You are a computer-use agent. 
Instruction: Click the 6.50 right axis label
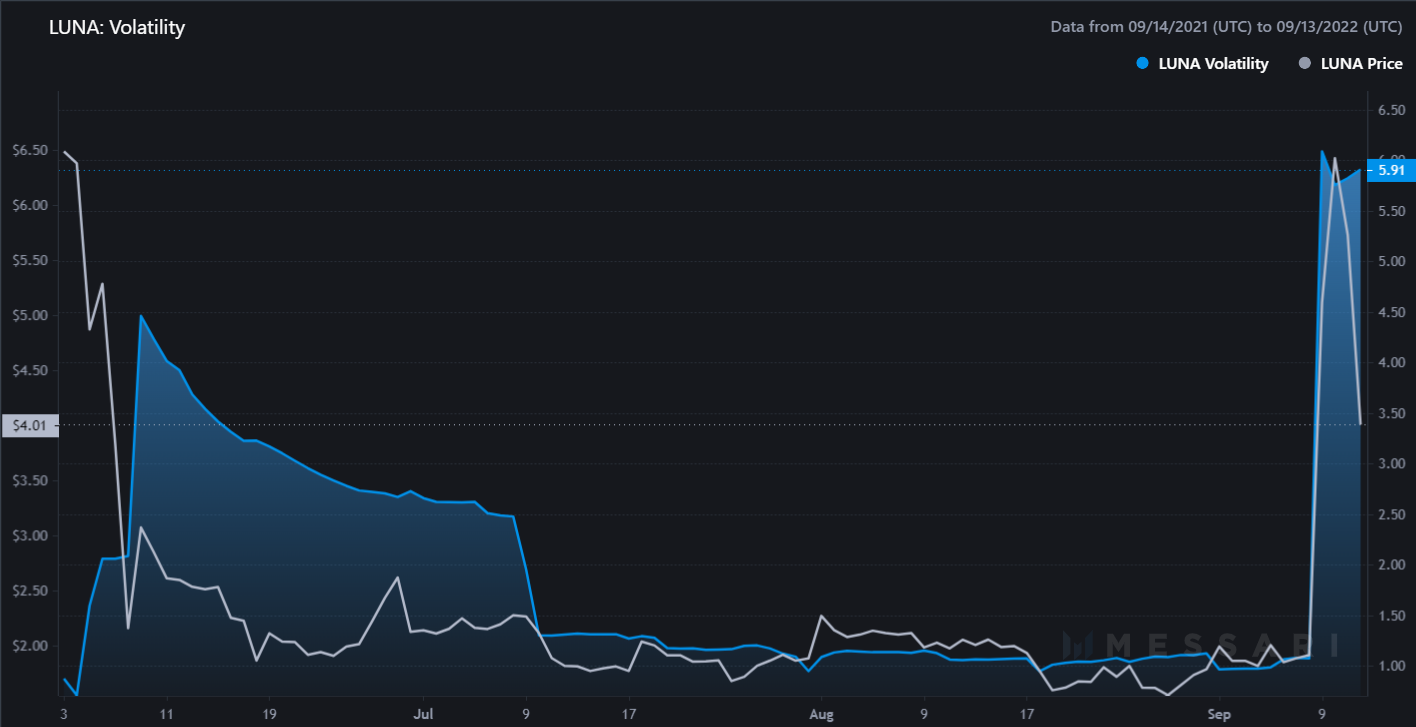tap(1392, 110)
